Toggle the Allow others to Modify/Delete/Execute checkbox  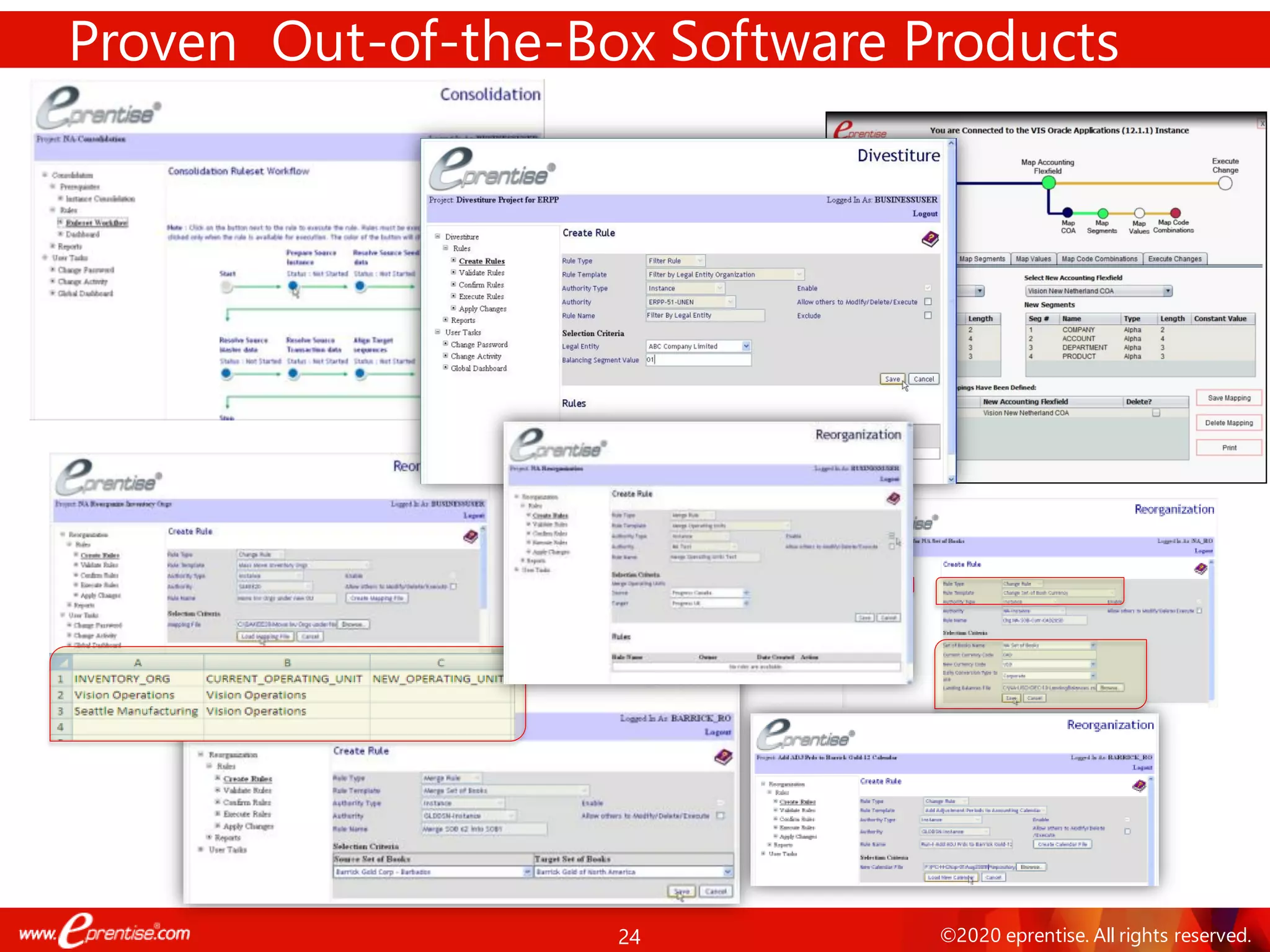(928, 302)
